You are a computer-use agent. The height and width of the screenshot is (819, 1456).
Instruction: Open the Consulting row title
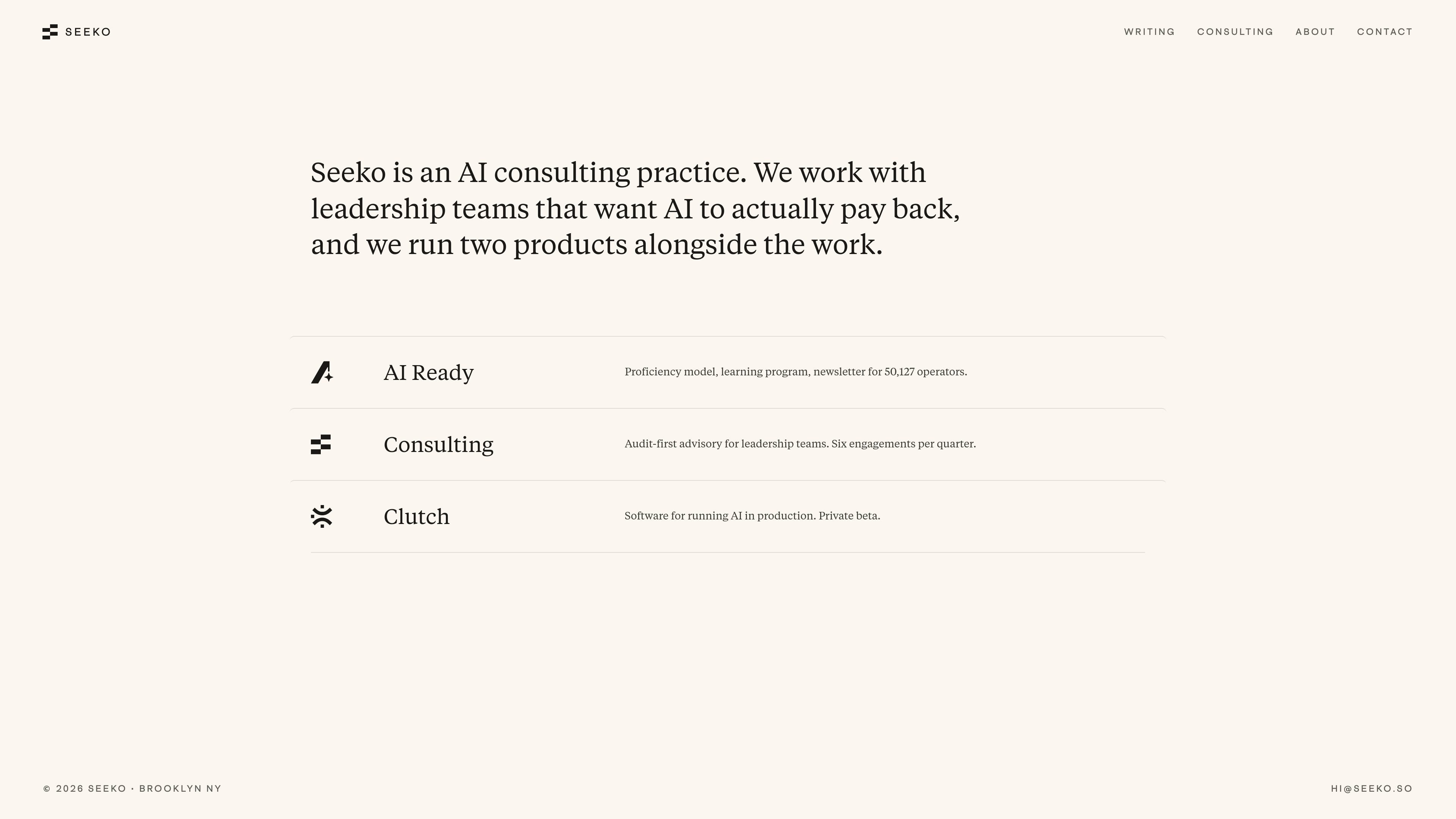[439, 445]
